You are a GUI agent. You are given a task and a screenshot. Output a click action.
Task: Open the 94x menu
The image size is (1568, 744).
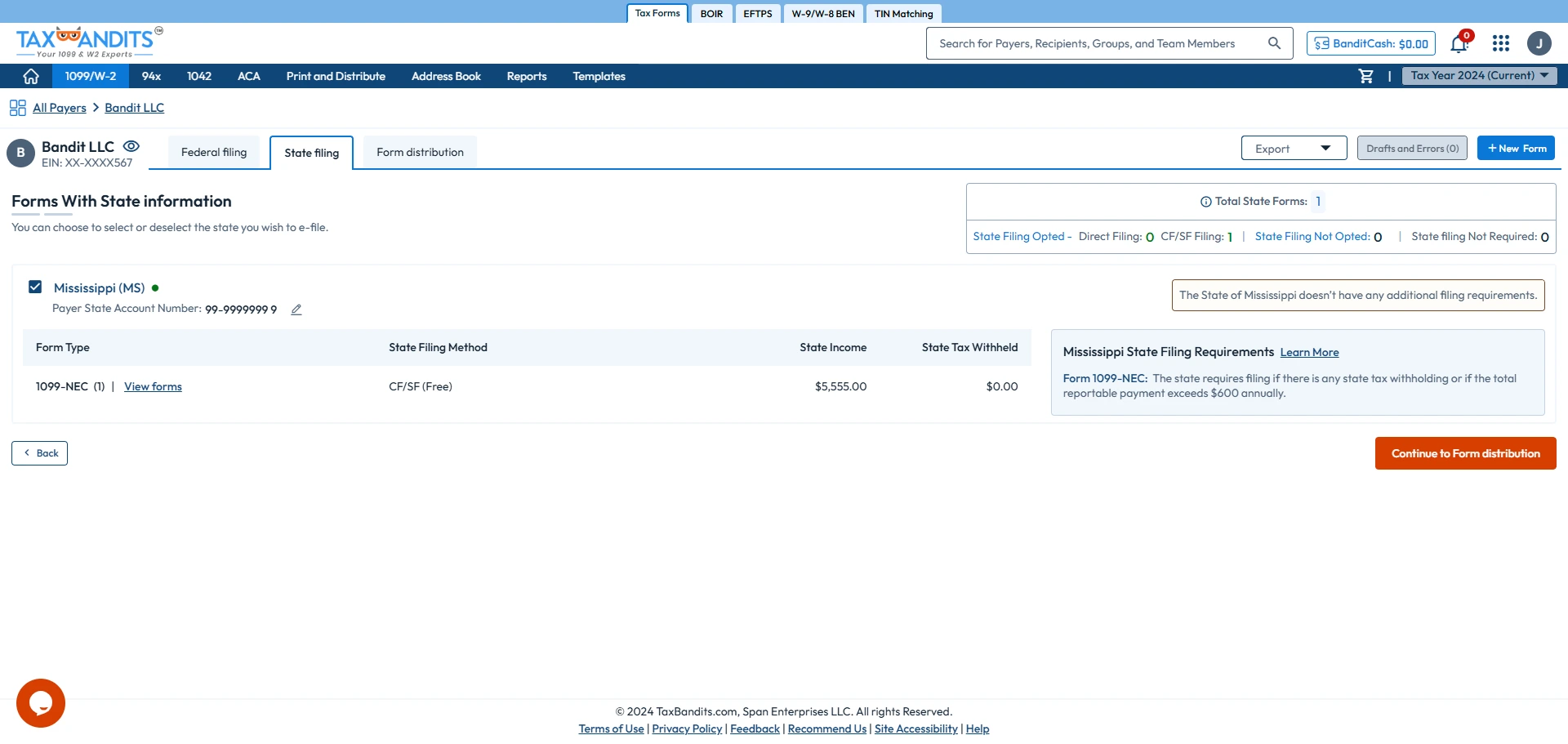151,76
